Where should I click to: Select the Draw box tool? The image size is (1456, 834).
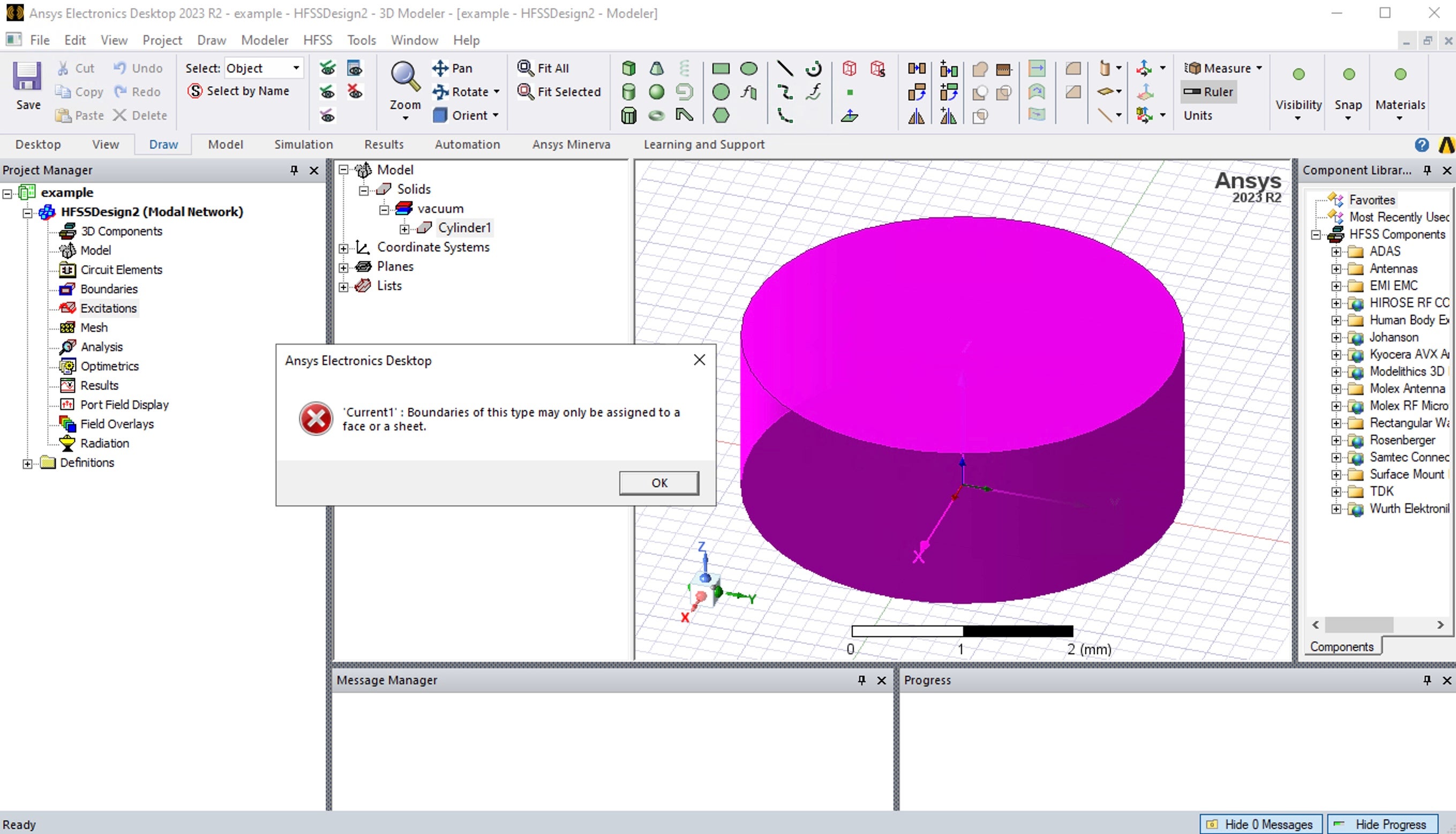pos(628,68)
